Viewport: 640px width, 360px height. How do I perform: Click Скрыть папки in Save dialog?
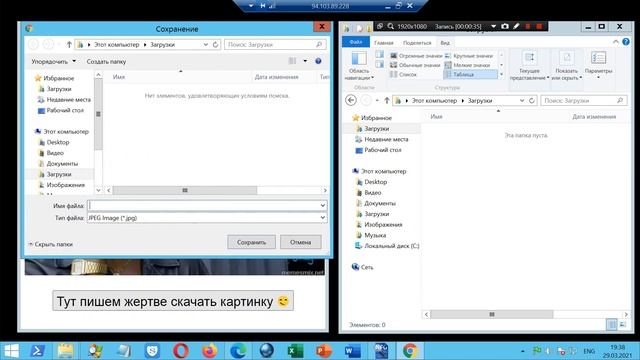(51, 244)
